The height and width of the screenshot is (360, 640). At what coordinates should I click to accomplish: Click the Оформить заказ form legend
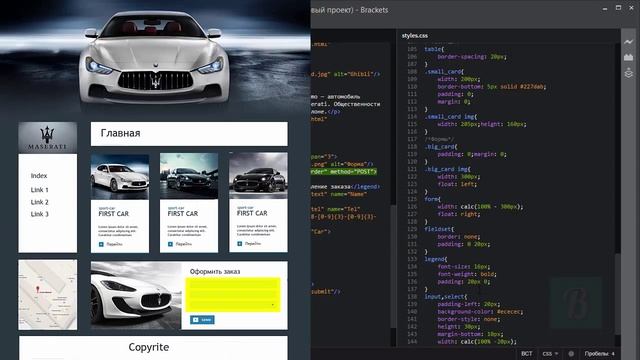click(x=215, y=271)
